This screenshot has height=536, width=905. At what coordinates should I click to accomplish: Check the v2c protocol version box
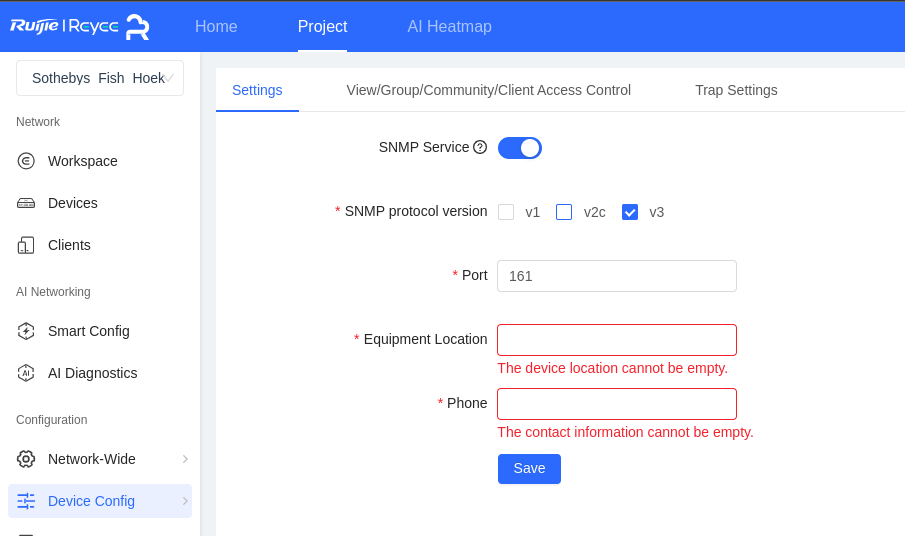point(564,212)
